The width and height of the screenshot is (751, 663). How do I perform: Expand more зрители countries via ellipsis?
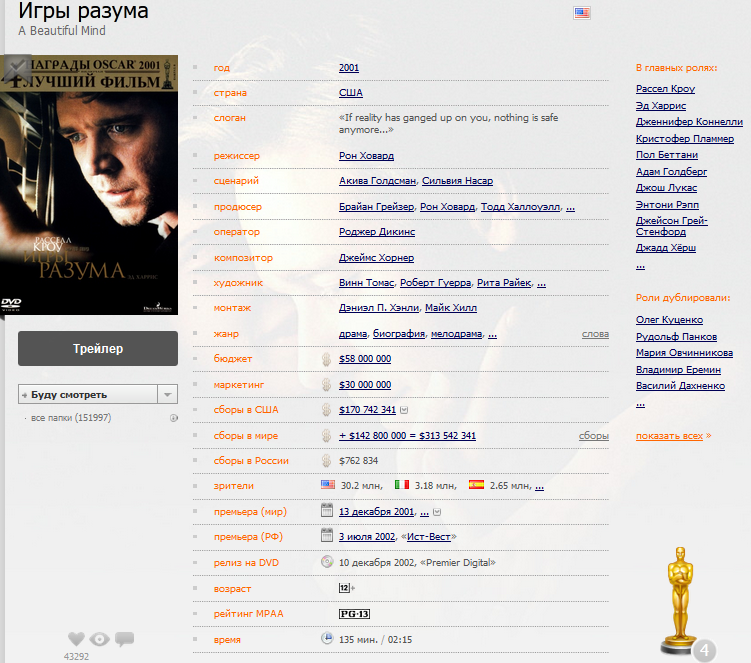539,486
